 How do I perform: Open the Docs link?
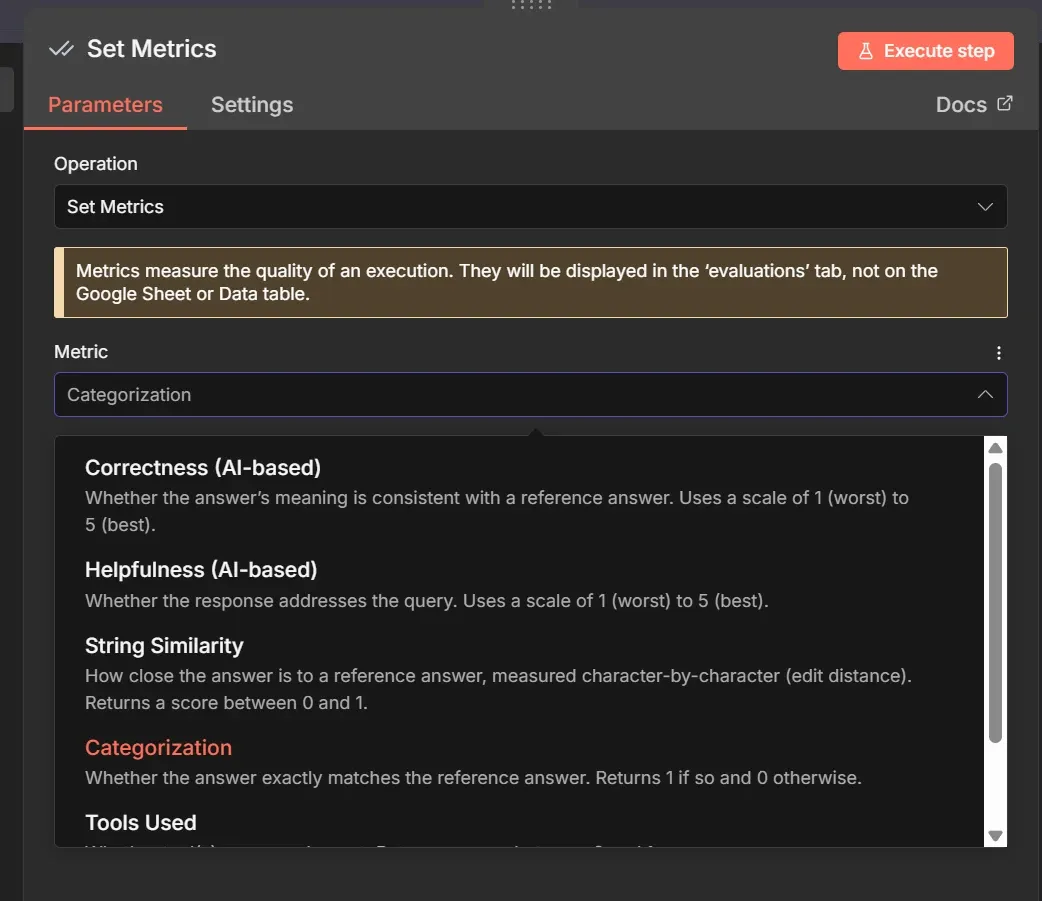pos(960,103)
